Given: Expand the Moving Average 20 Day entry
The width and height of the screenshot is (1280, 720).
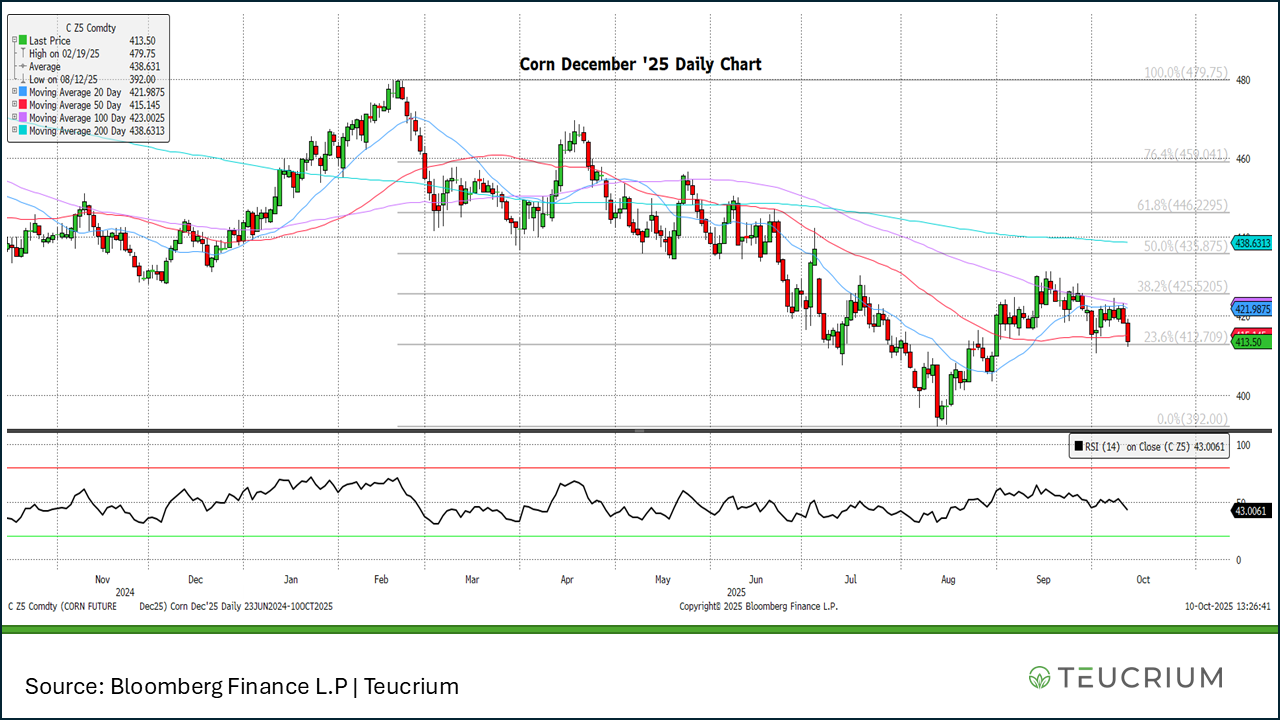Looking at the screenshot, I should pyautogui.click(x=14, y=92).
